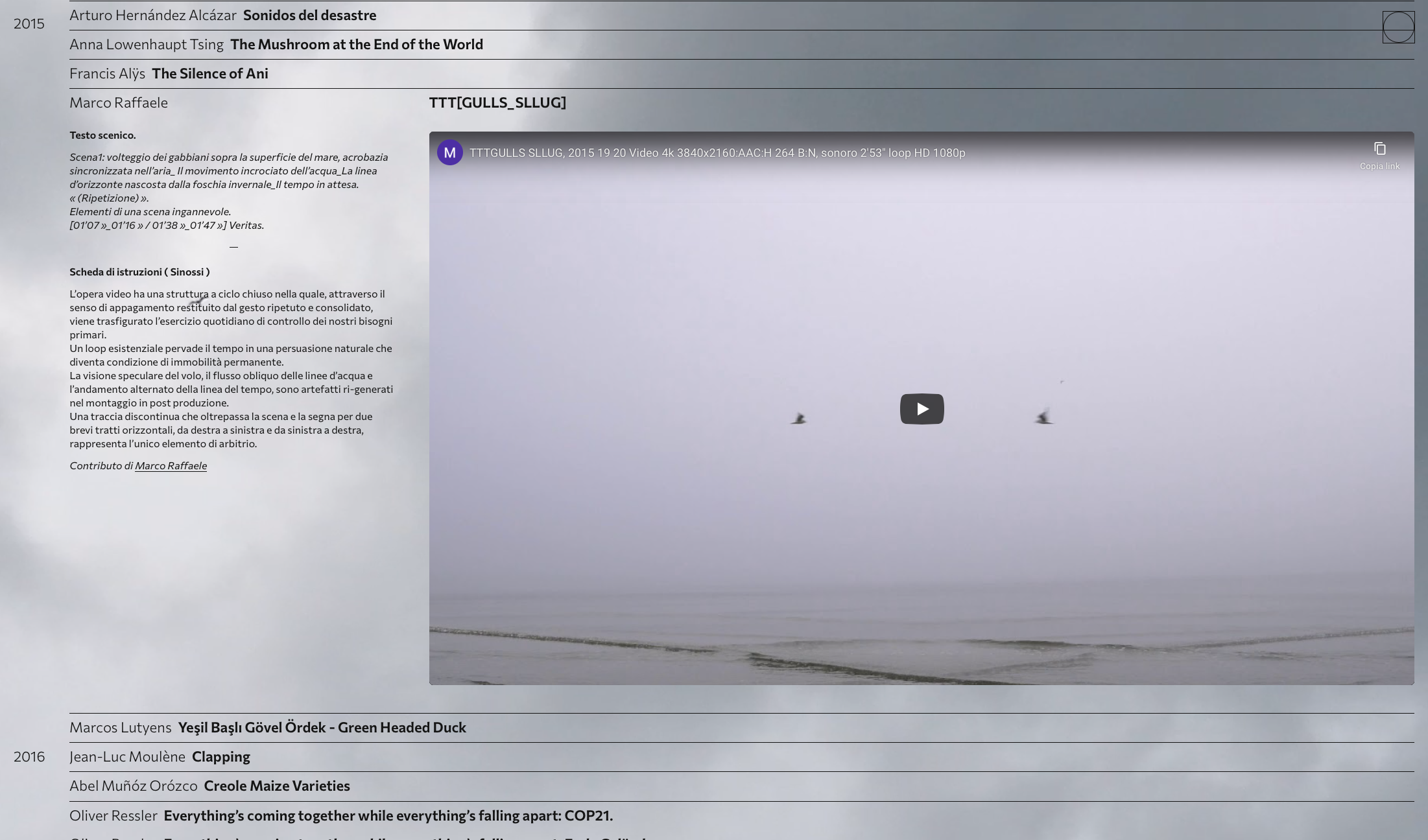Play the TTTGULLS SLLUG video

click(x=922, y=409)
